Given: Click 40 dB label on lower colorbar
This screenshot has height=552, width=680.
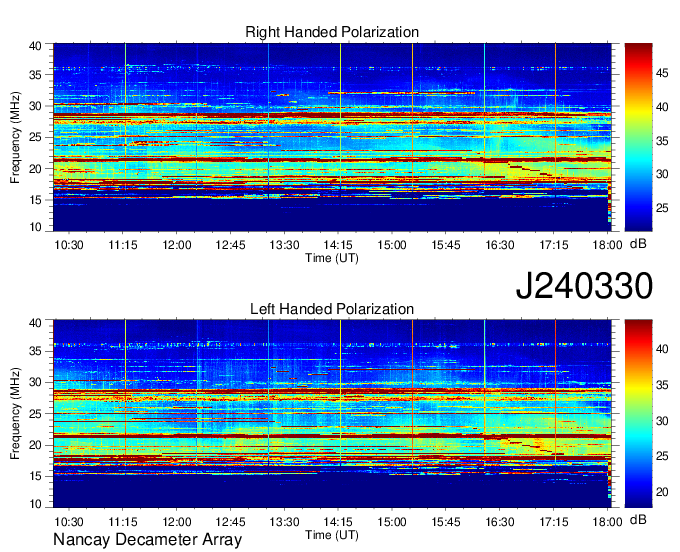Looking at the screenshot, I should pyautogui.click(x=662, y=349).
